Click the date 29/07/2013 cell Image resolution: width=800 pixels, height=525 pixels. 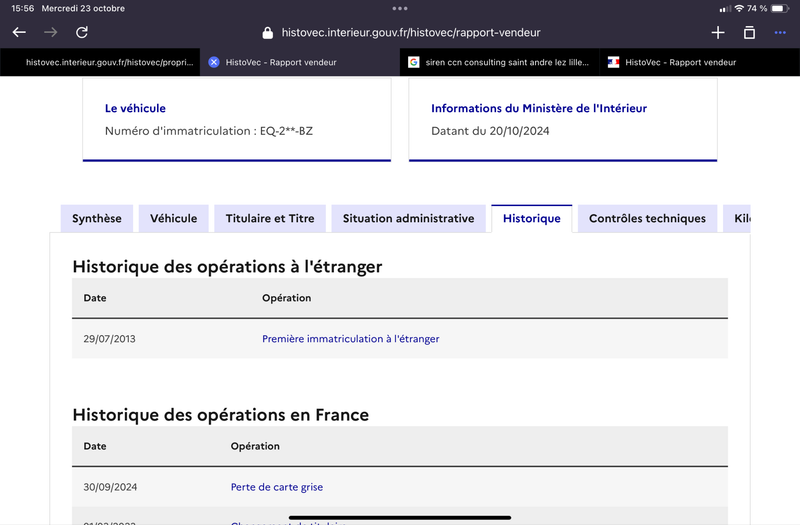[110, 339]
